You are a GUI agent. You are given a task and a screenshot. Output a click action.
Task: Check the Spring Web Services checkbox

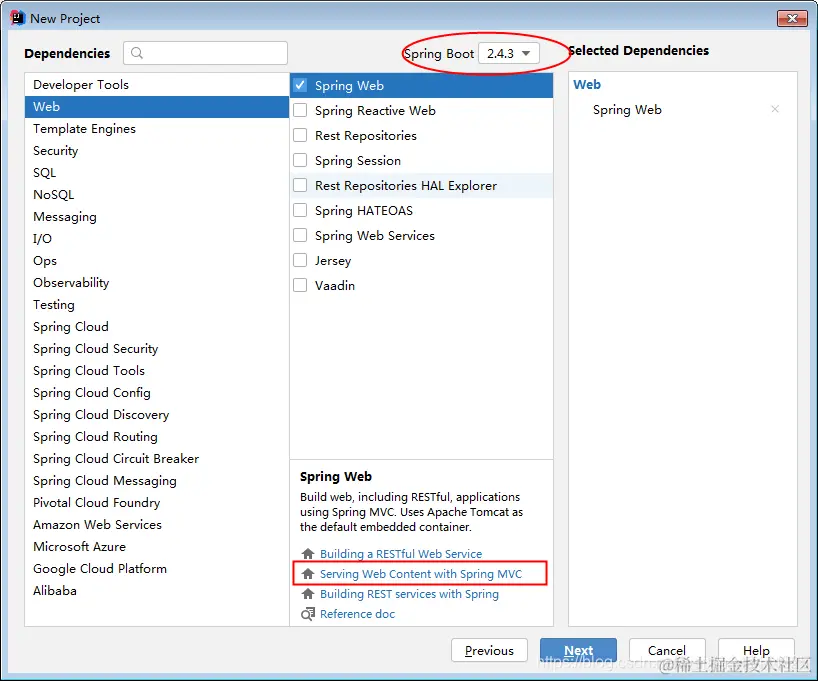[300, 235]
